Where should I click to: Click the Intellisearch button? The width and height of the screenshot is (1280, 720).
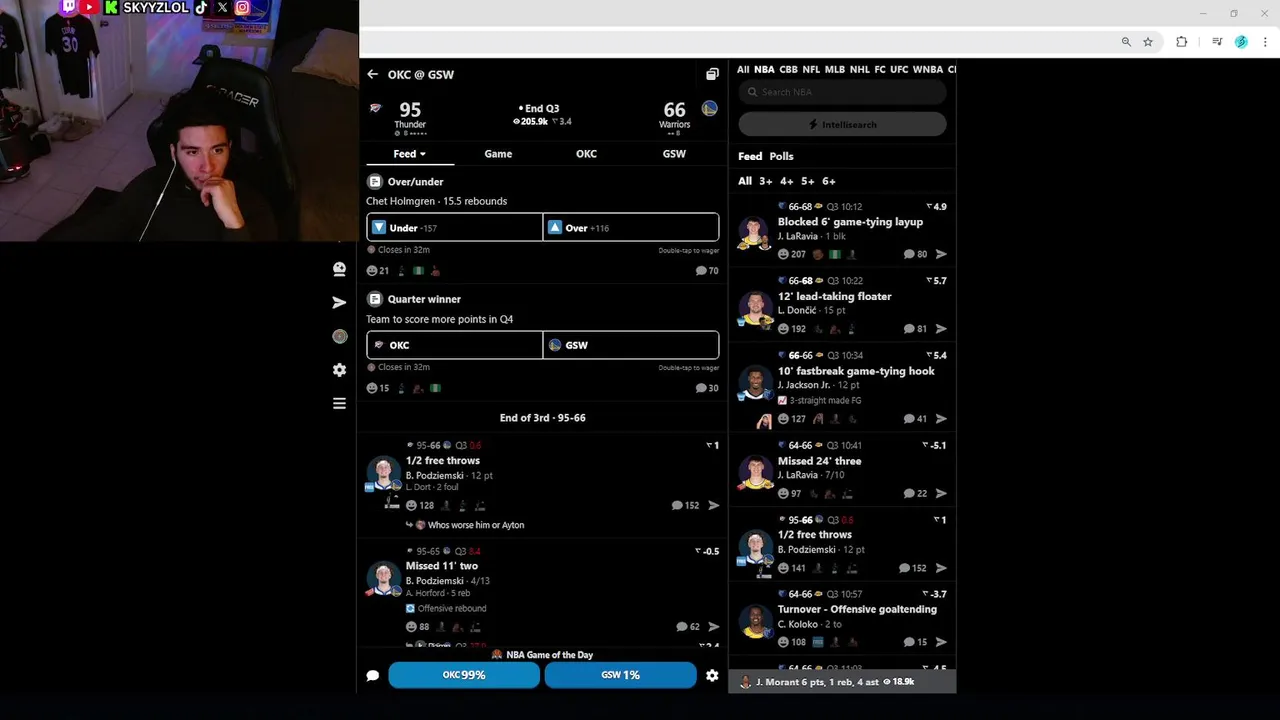point(842,125)
